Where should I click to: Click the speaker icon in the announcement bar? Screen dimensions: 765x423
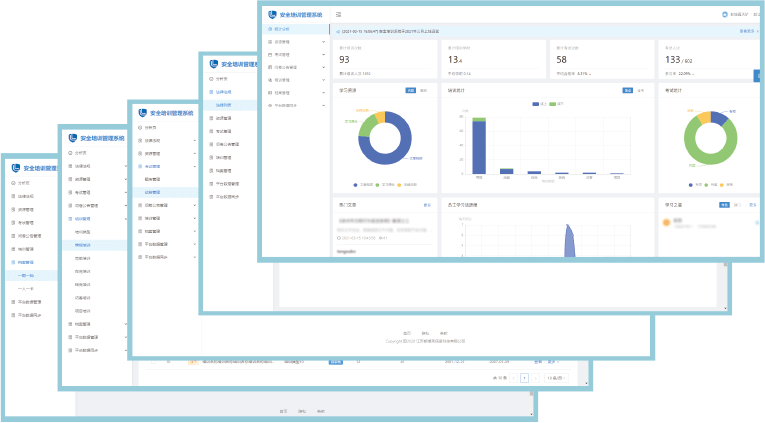337,31
